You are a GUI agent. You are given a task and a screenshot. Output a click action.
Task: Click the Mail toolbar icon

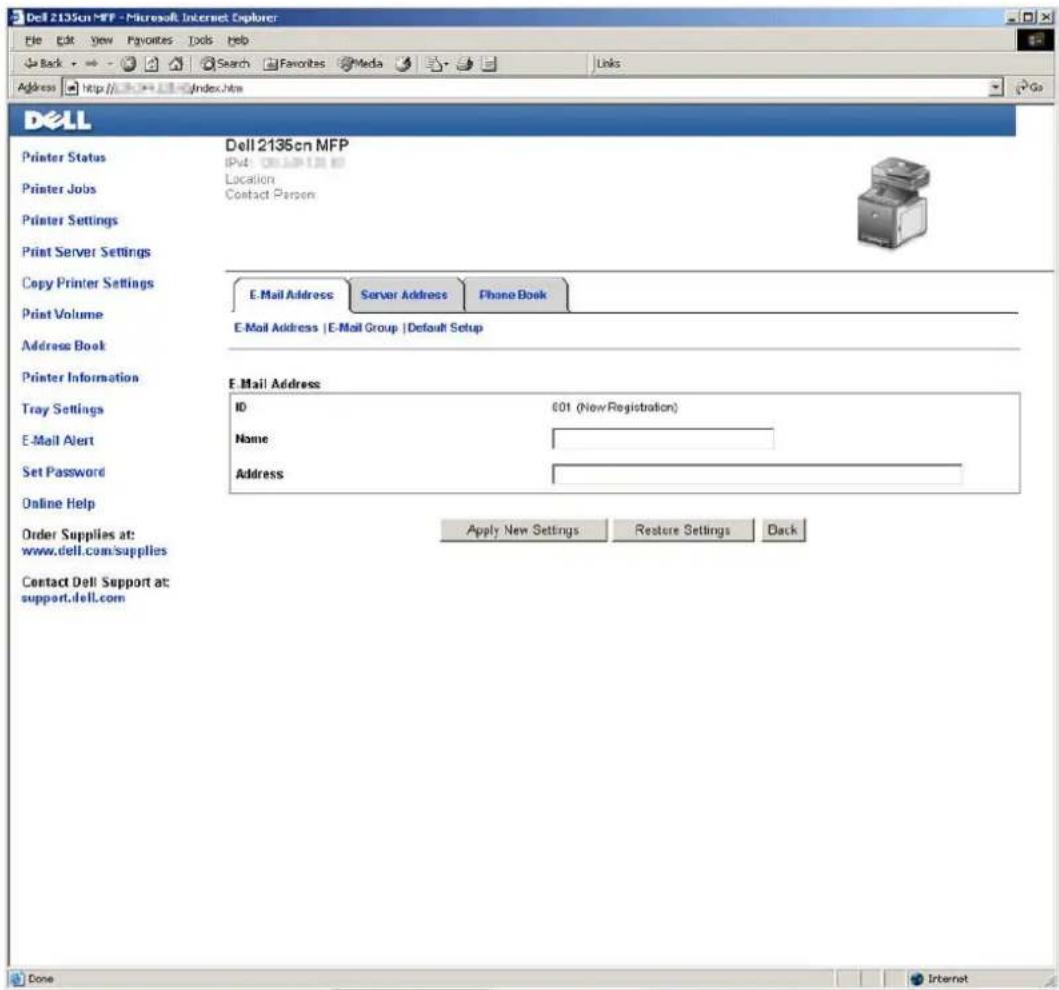(x=438, y=64)
